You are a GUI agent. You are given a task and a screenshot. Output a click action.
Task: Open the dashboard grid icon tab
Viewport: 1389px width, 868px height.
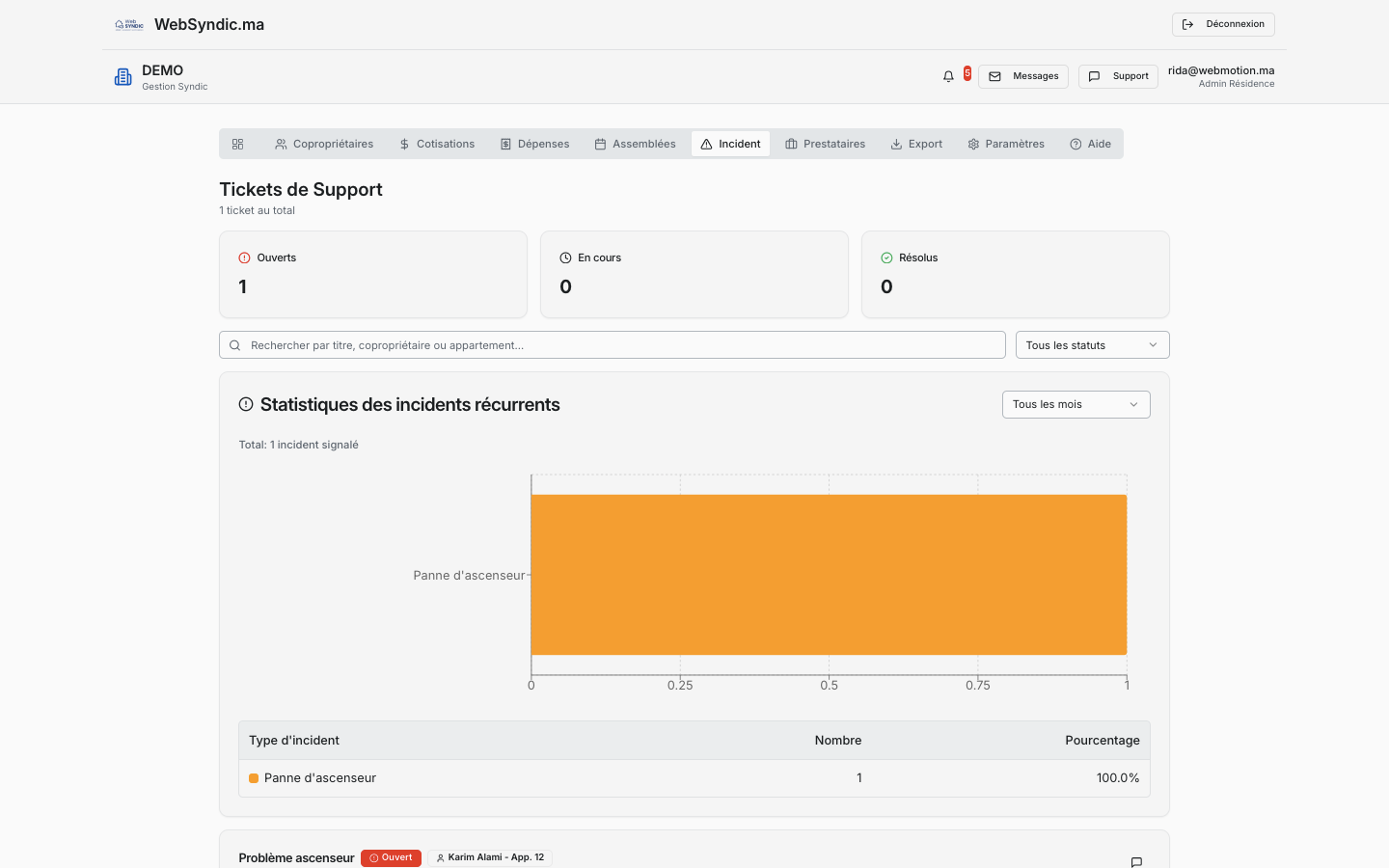click(238, 144)
